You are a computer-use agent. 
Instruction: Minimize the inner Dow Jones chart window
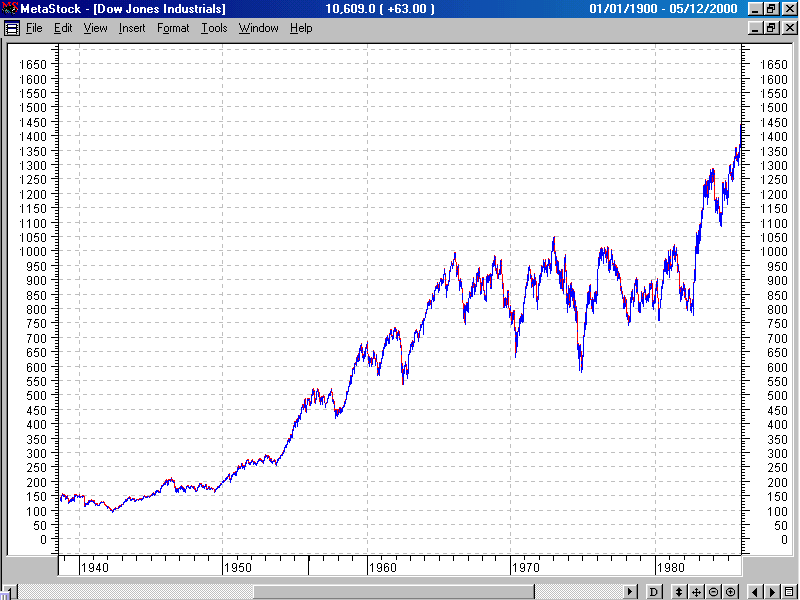(x=756, y=28)
